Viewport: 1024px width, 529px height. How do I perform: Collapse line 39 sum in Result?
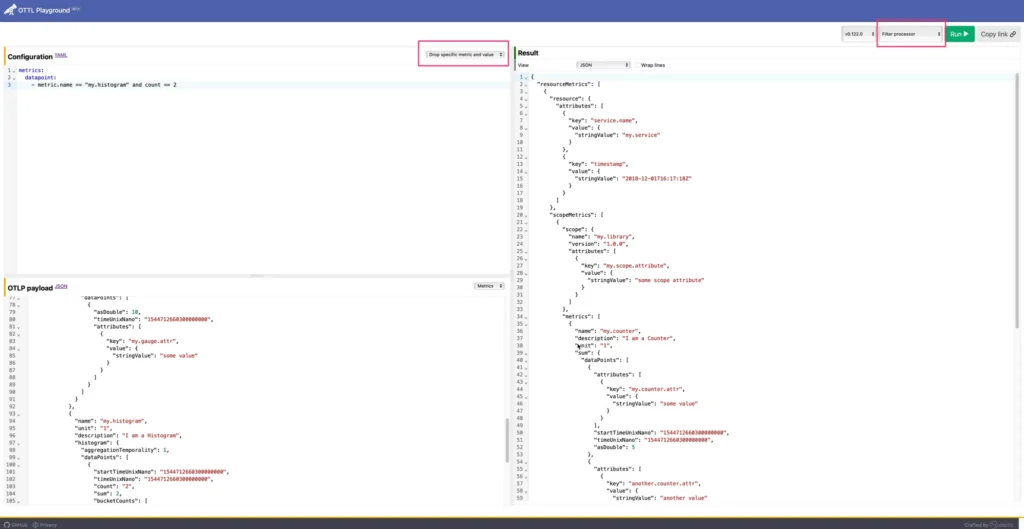click(528, 353)
